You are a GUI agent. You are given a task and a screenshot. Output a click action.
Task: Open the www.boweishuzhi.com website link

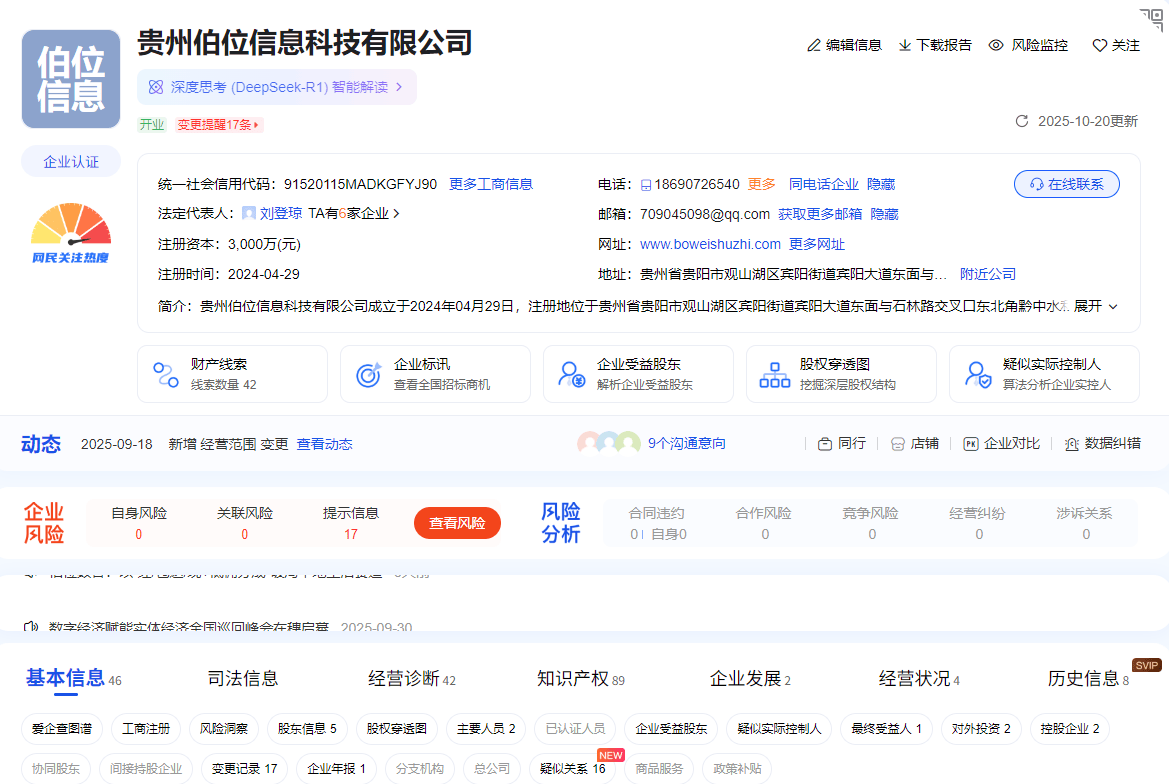[x=710, y=244]
